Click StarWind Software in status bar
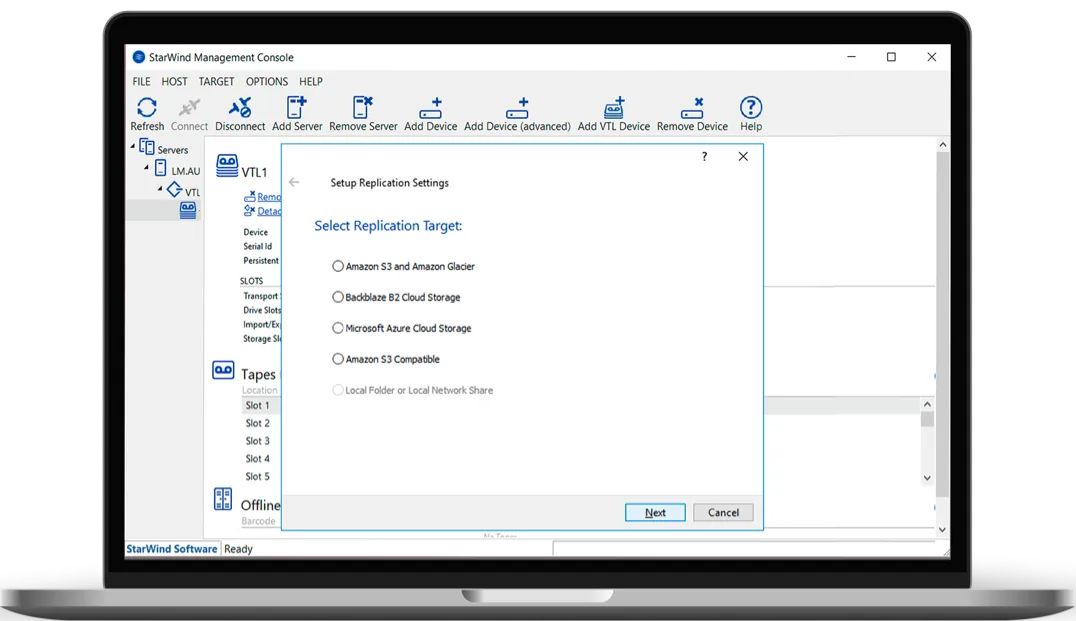This screenshot has width=1076, height=621. 172,549
